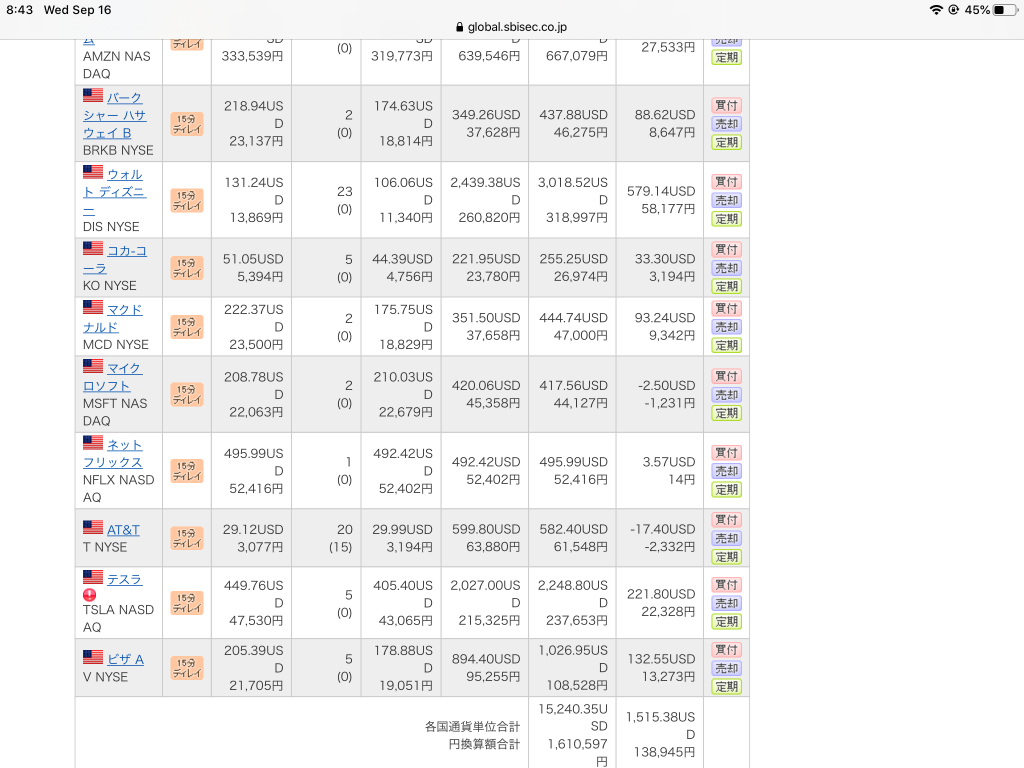Image resolution: width=1024 pixels, height=768 pixels.
Task: Click 買付 button in MCD row
Action: 726,308
